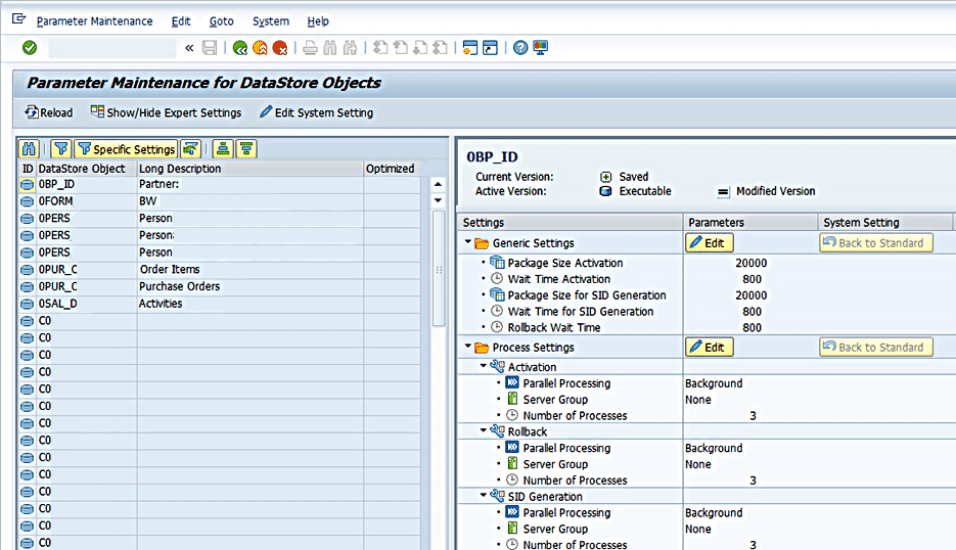Open the Help menu
The height and width of the screenshot is (550, 956).
coord(318,21)
